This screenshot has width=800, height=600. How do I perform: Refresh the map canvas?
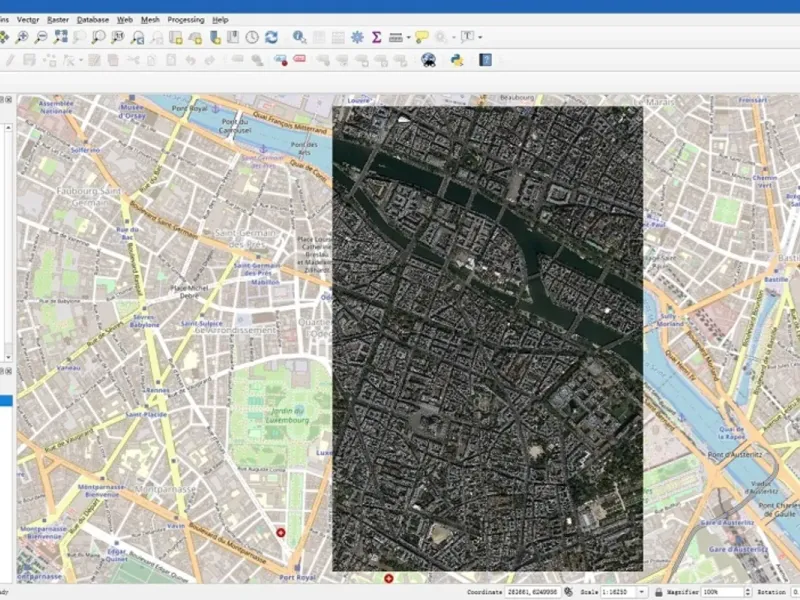pyautogui.click(x=271, y=37)
